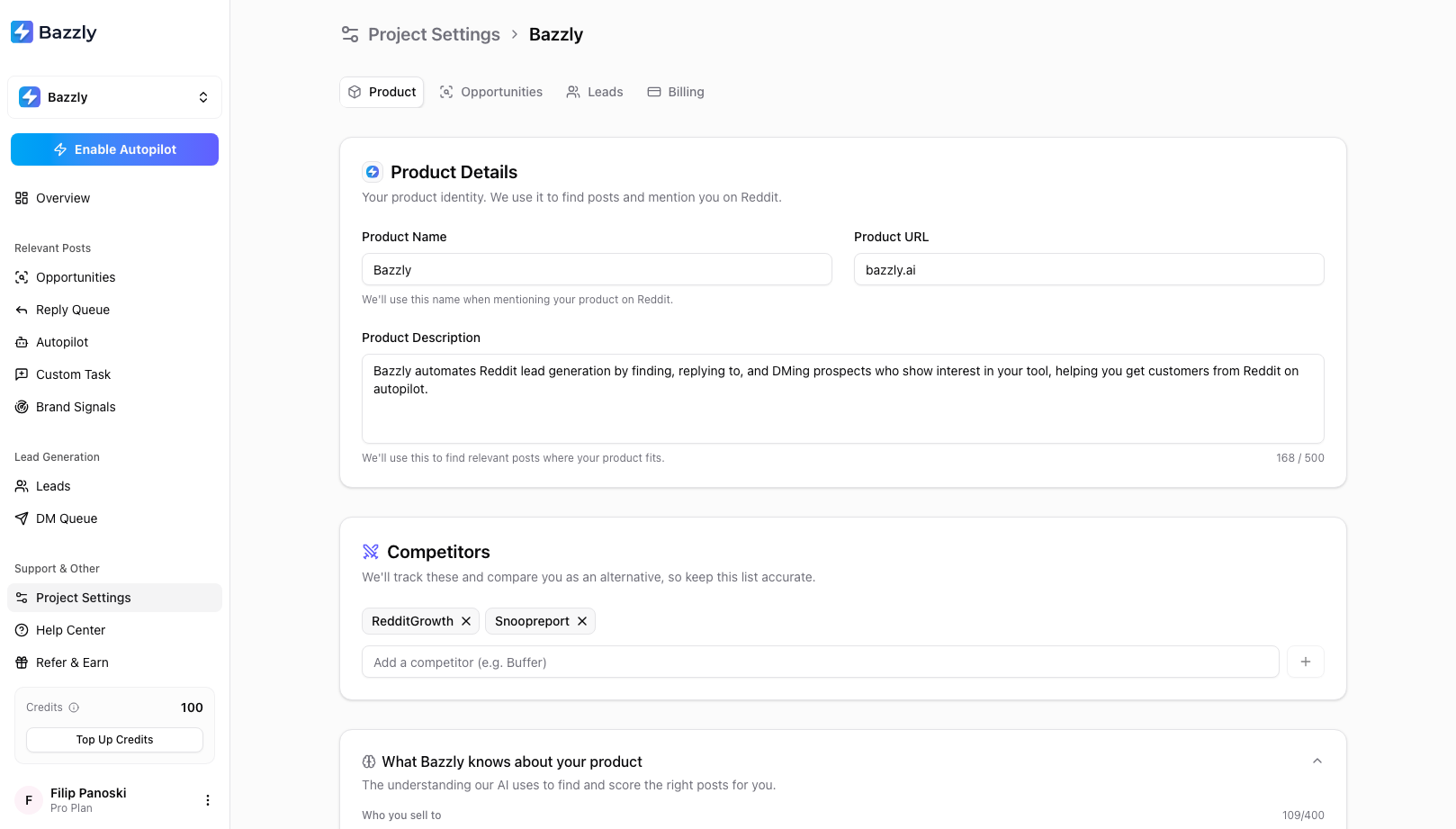Click the Leads people icon in the sidebar
The image size is (1456, 829).
point(22,486)
